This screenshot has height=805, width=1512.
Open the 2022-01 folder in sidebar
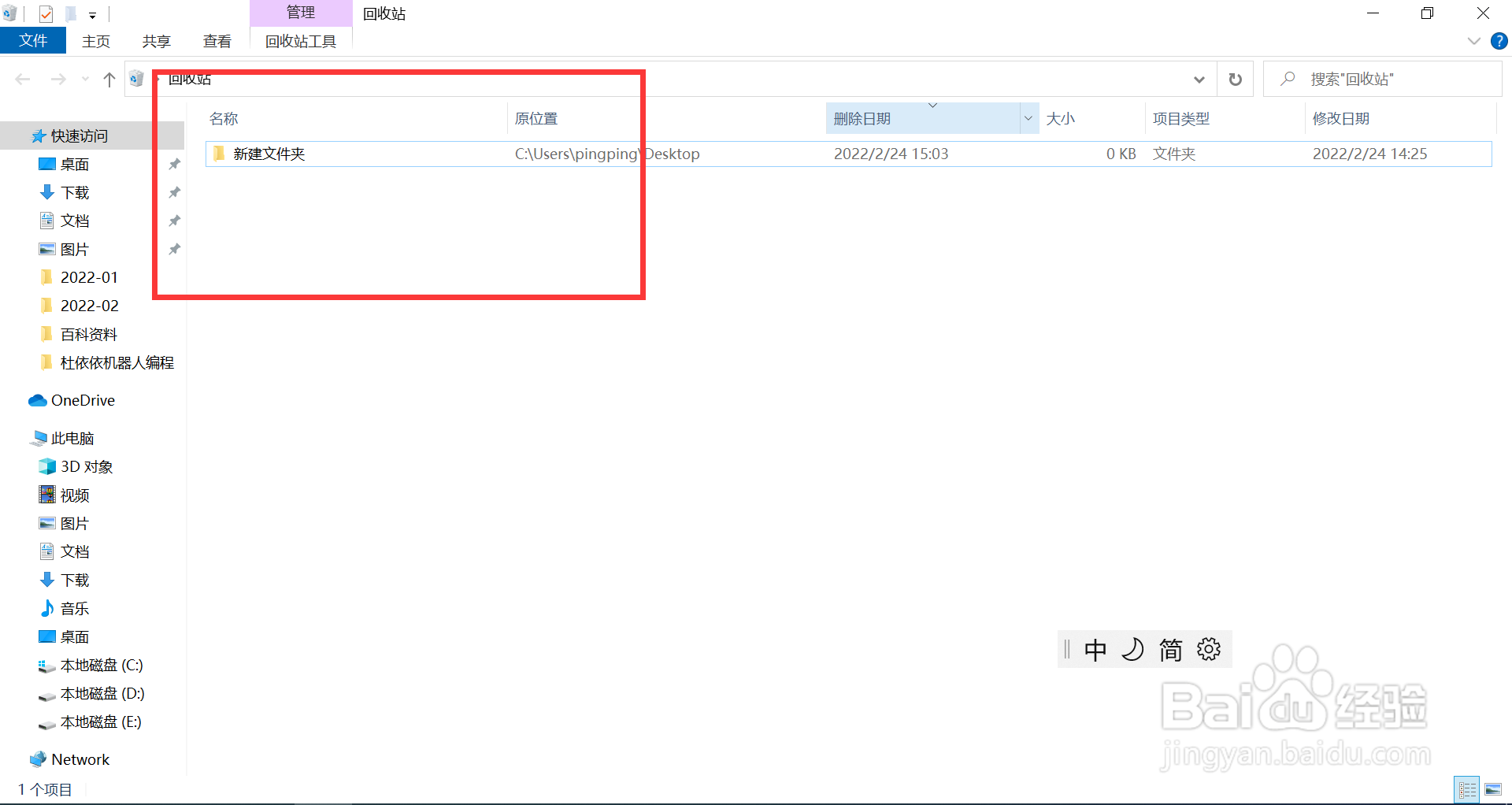[x=88, y=277]
